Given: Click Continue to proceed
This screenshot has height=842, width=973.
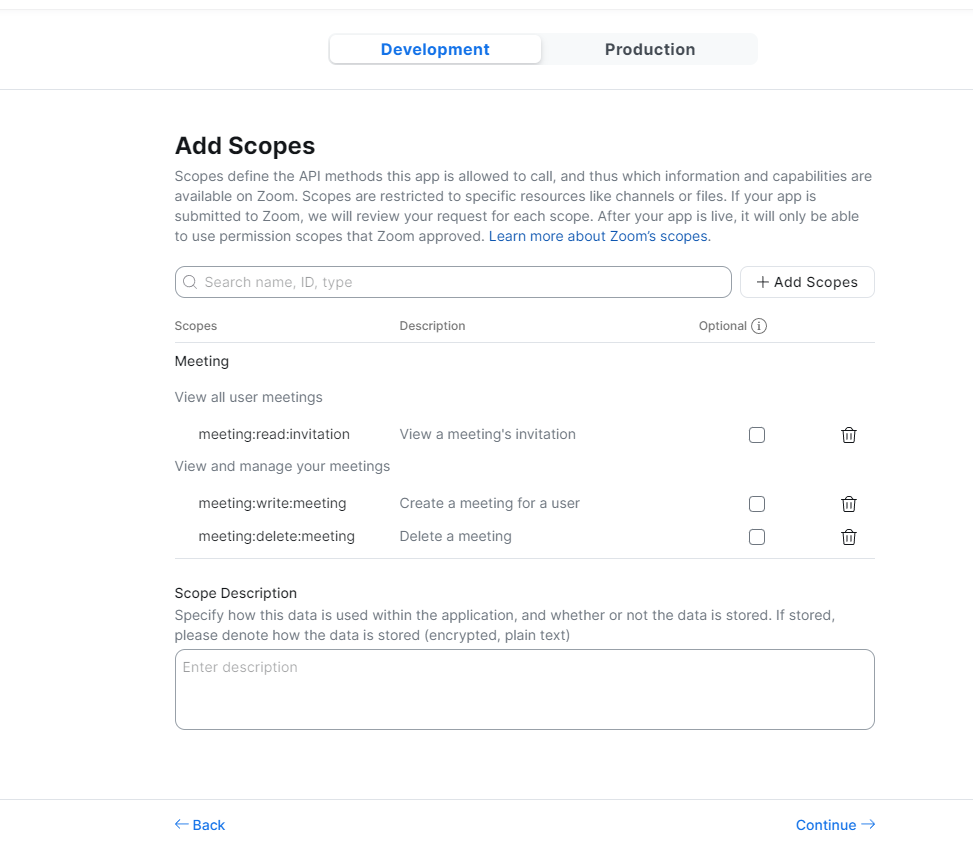Looking at the screenshot, I should point(835,825).
